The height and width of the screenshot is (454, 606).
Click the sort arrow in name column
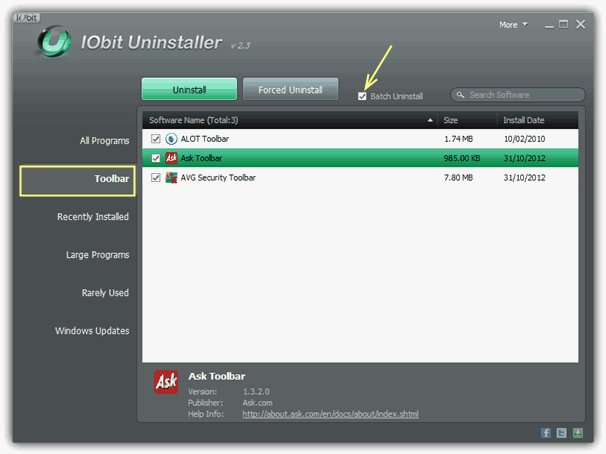[430, 120]
